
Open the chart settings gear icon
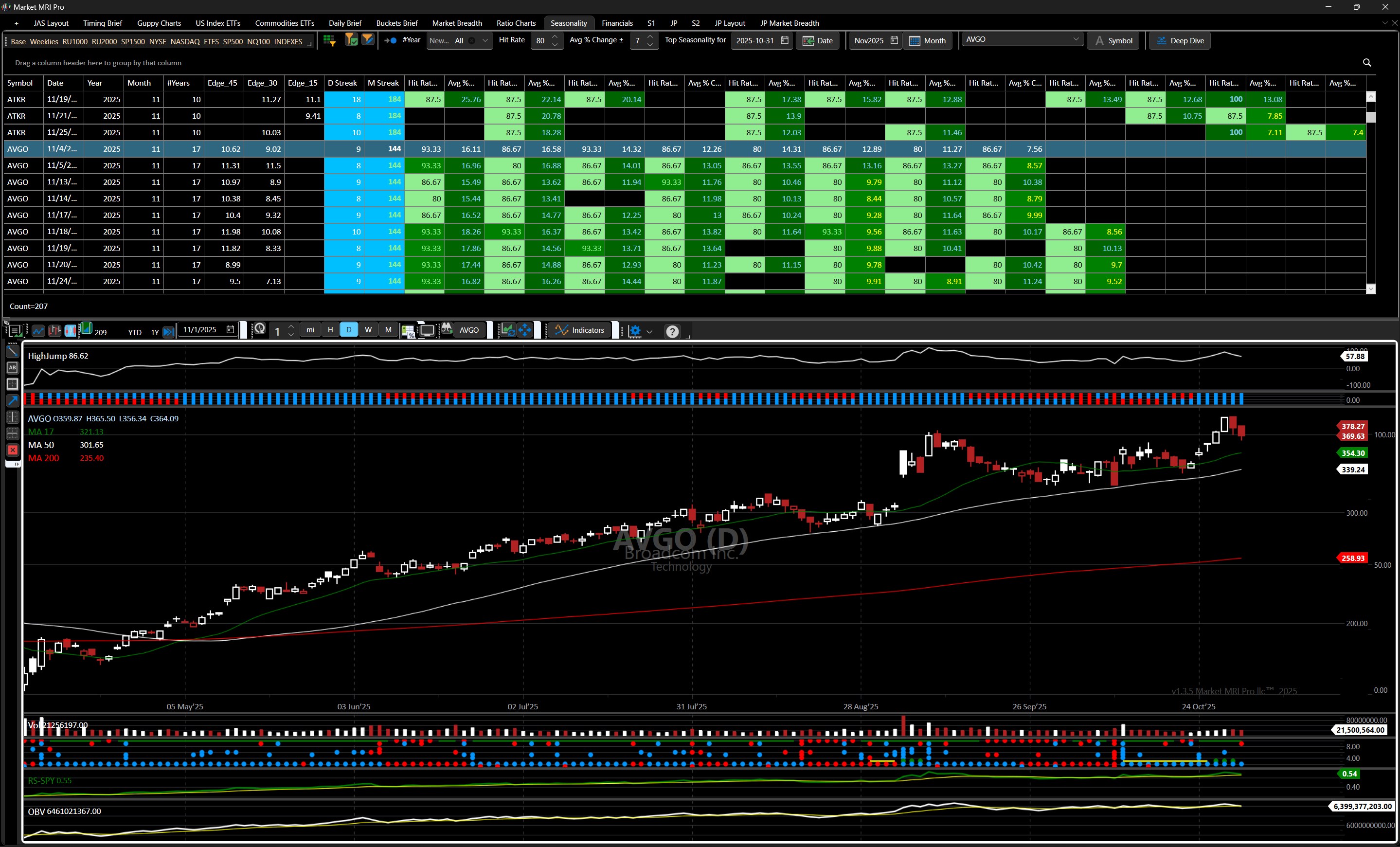click(x=635, y=330)
